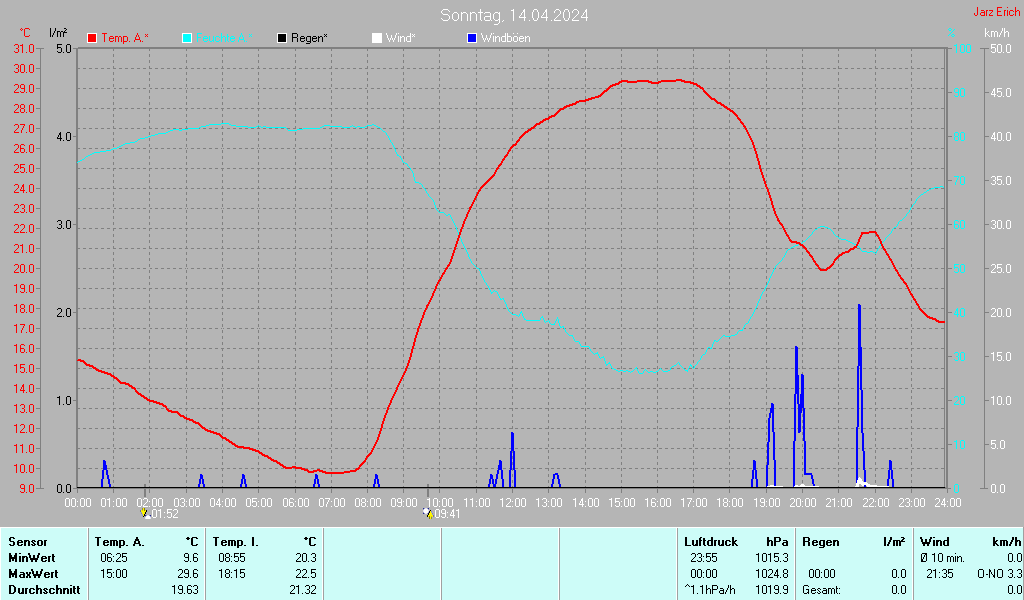This screenshot has height=600, width=1024.
Task: Click the '09:41' moon time label
Action: (x=447, y=514)
